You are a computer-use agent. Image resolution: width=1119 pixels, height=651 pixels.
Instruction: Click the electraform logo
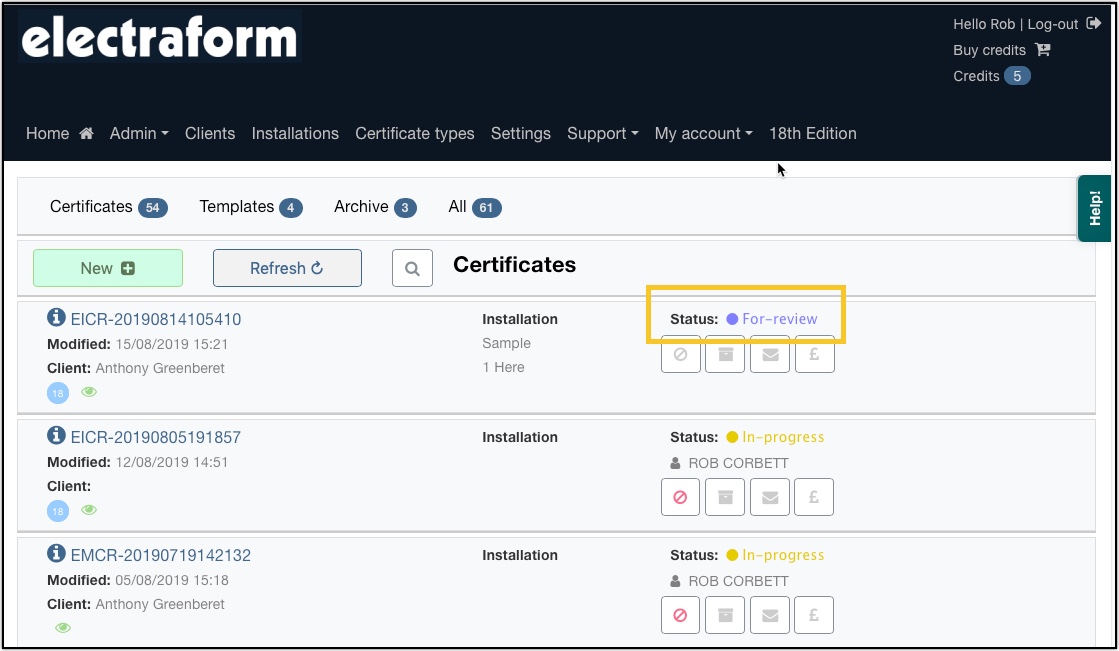tap(159, 37)
